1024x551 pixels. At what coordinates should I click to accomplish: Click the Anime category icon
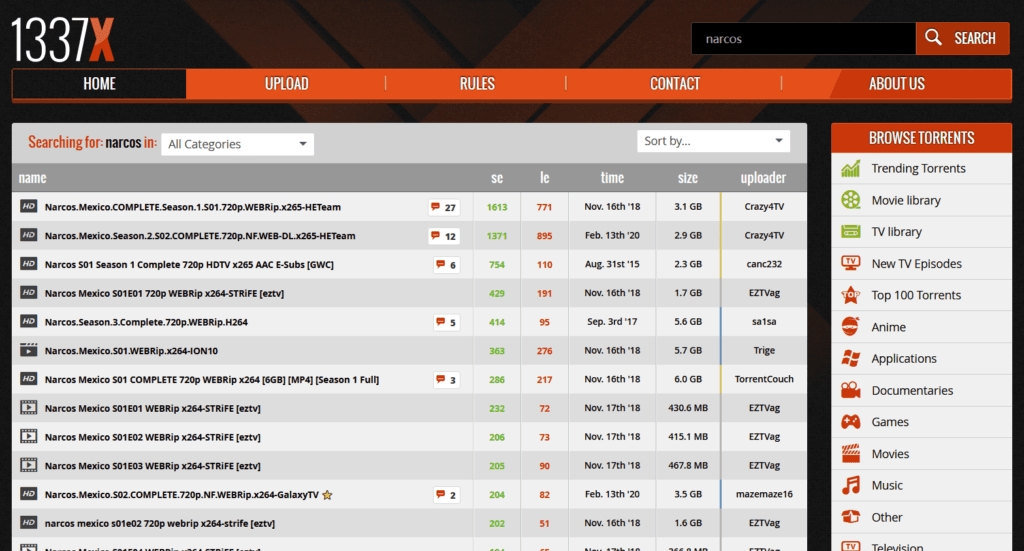point(851,327)
